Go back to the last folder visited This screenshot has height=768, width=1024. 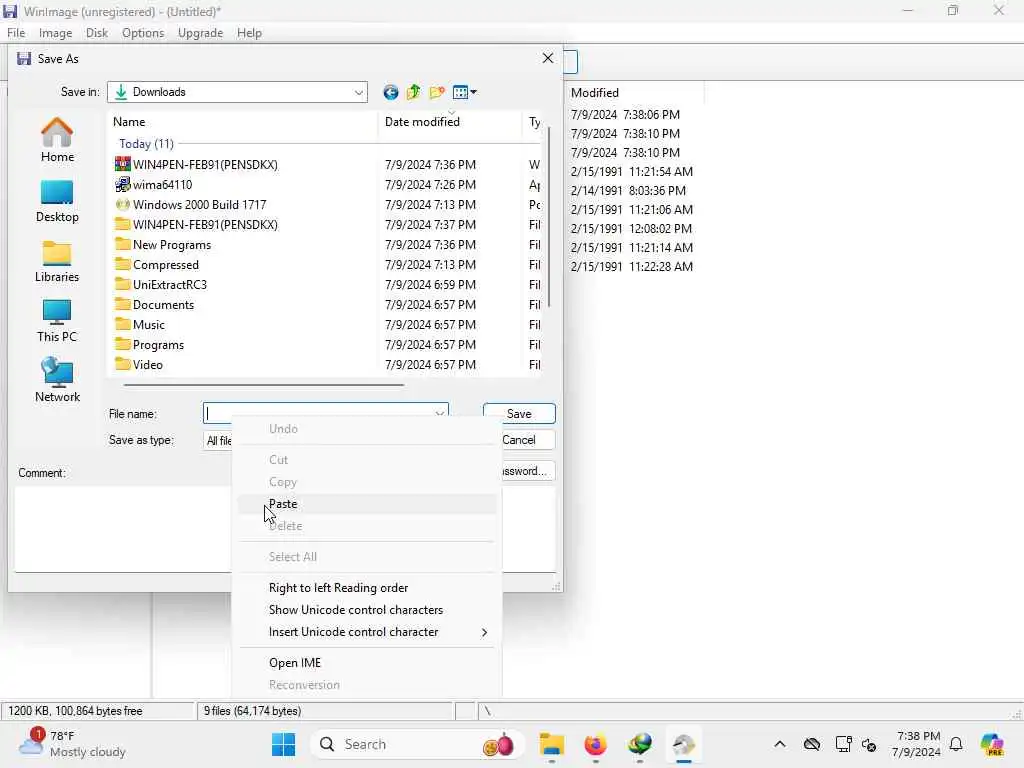(391, 92)
